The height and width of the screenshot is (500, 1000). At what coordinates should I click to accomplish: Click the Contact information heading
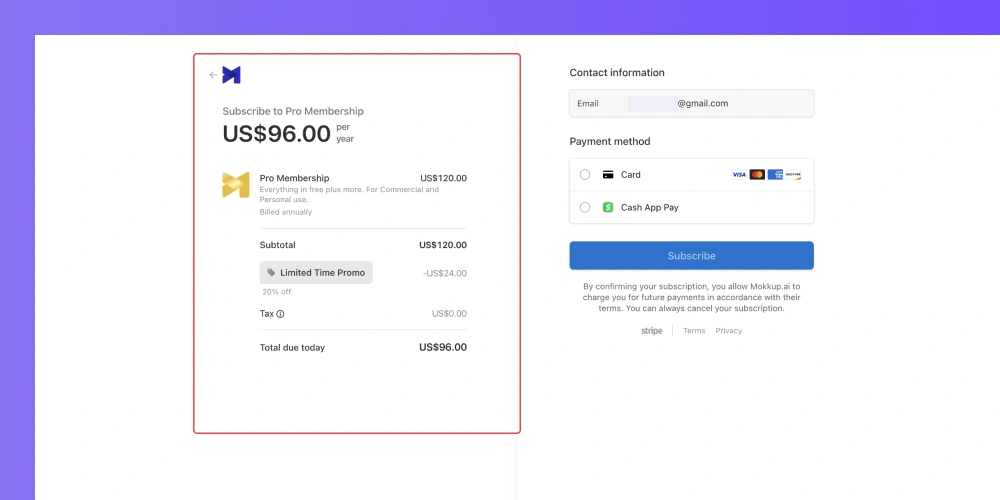tap(617, 73)
